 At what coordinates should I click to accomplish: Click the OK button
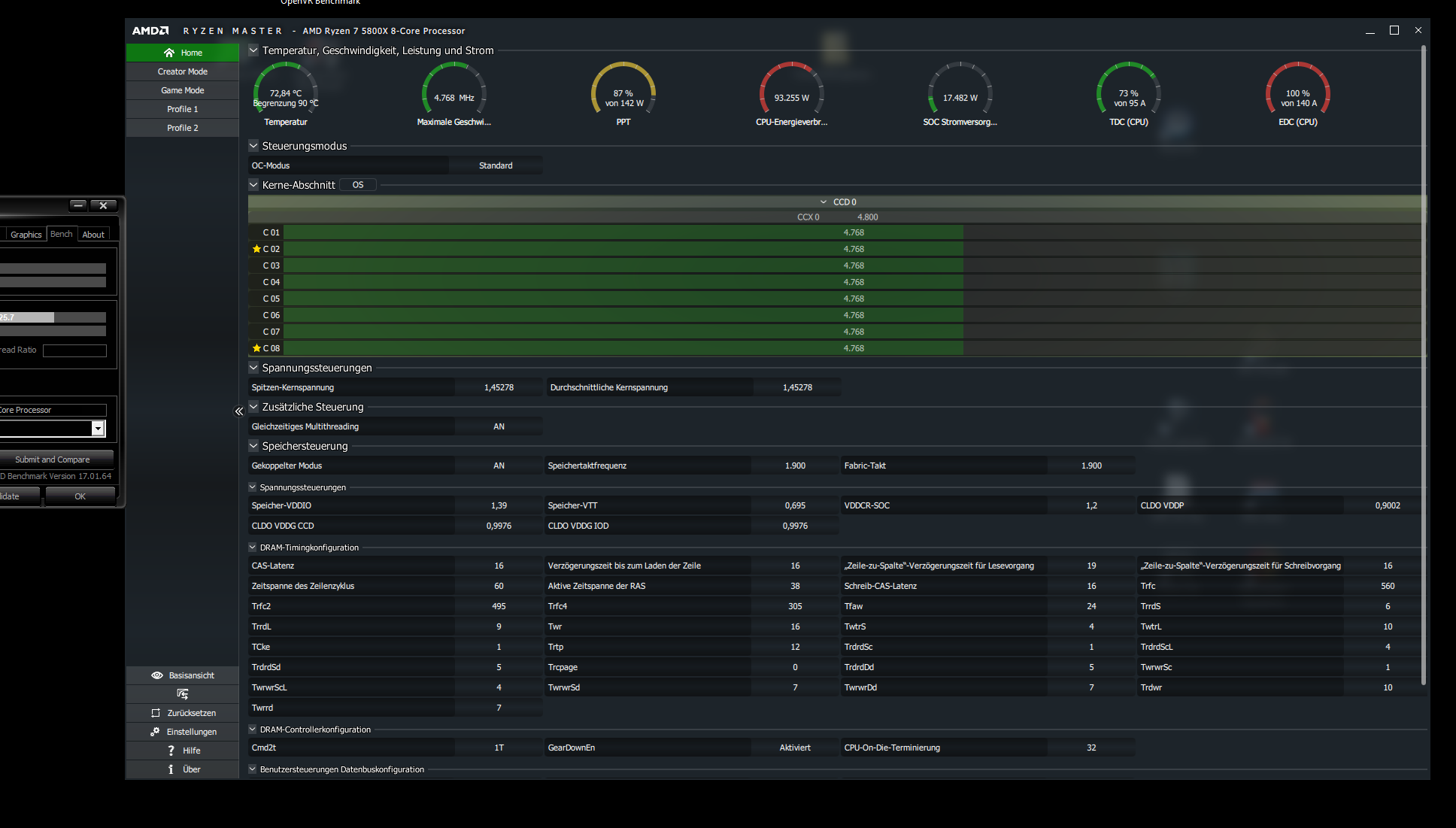pyautogui.click(x=80, y=496)
